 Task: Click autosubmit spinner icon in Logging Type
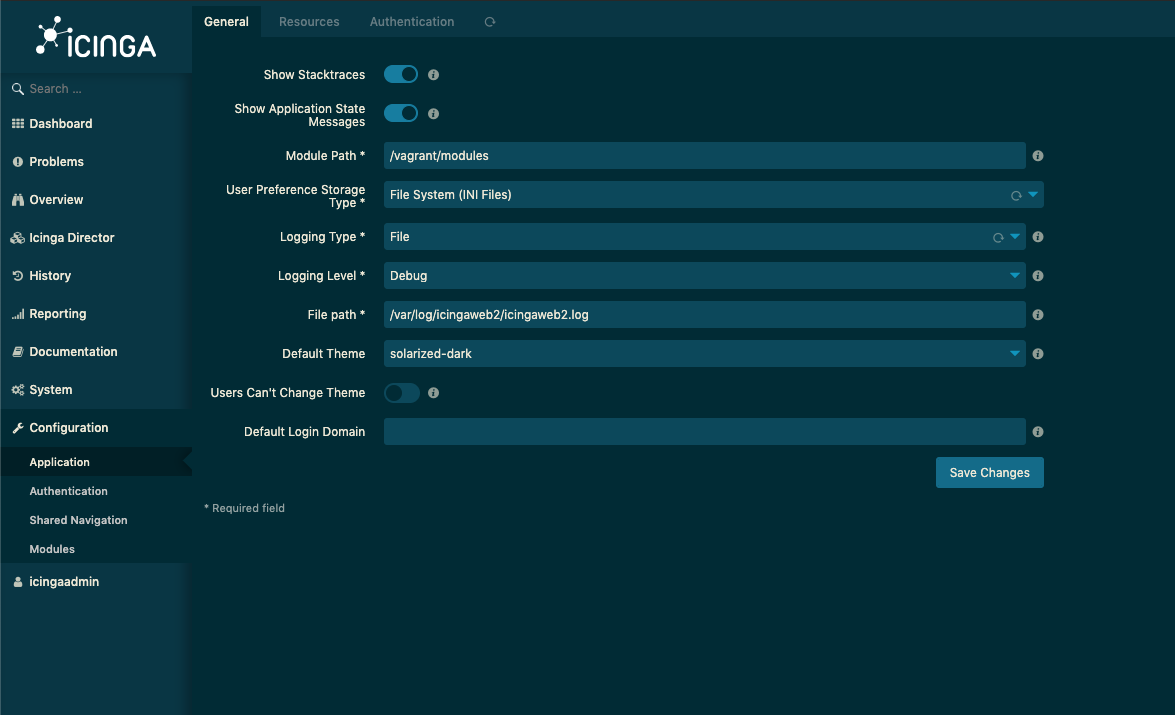coord(998,238)
